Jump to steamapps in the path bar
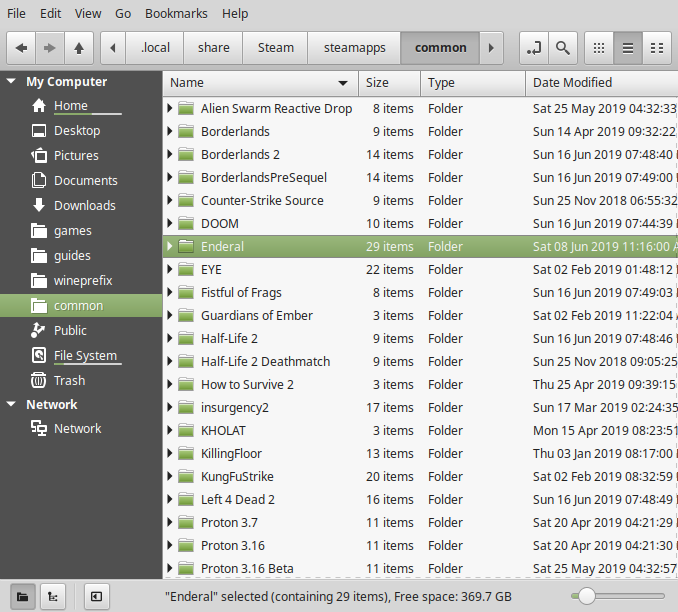Image resolution: width=678 pixels, height=612 pixels. tap(354, 48)
